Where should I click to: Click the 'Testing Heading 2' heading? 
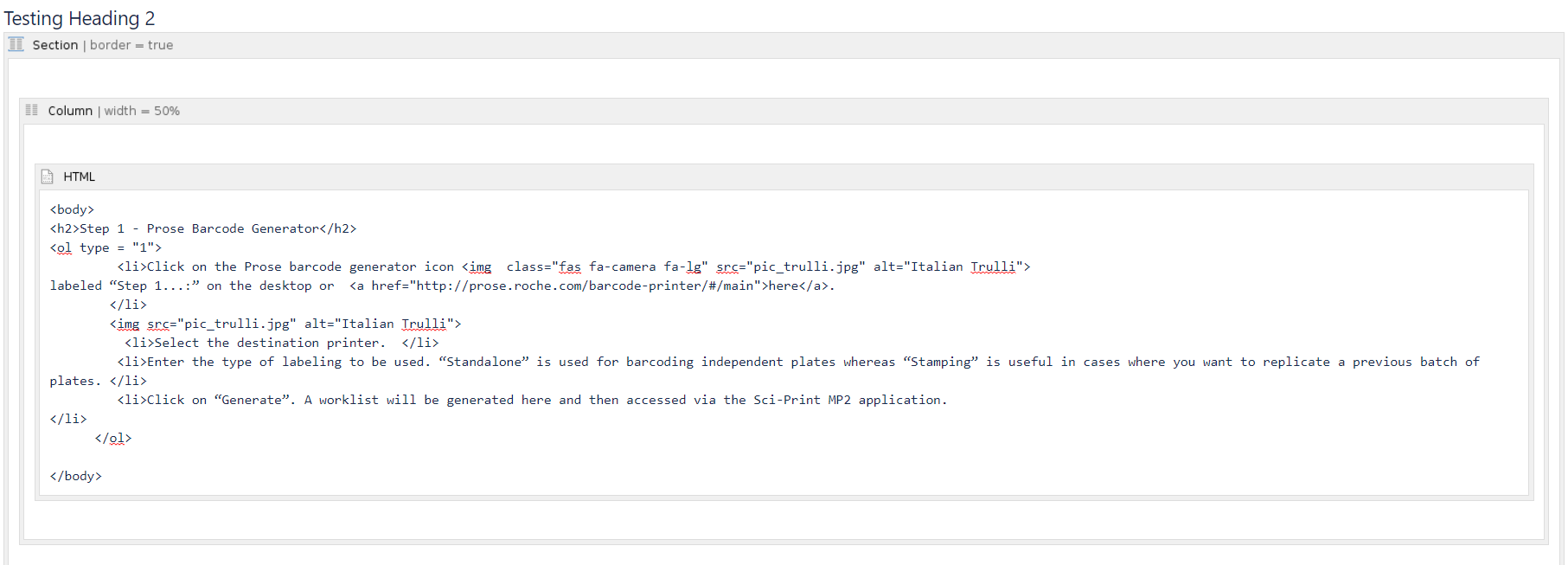point(80,18)
